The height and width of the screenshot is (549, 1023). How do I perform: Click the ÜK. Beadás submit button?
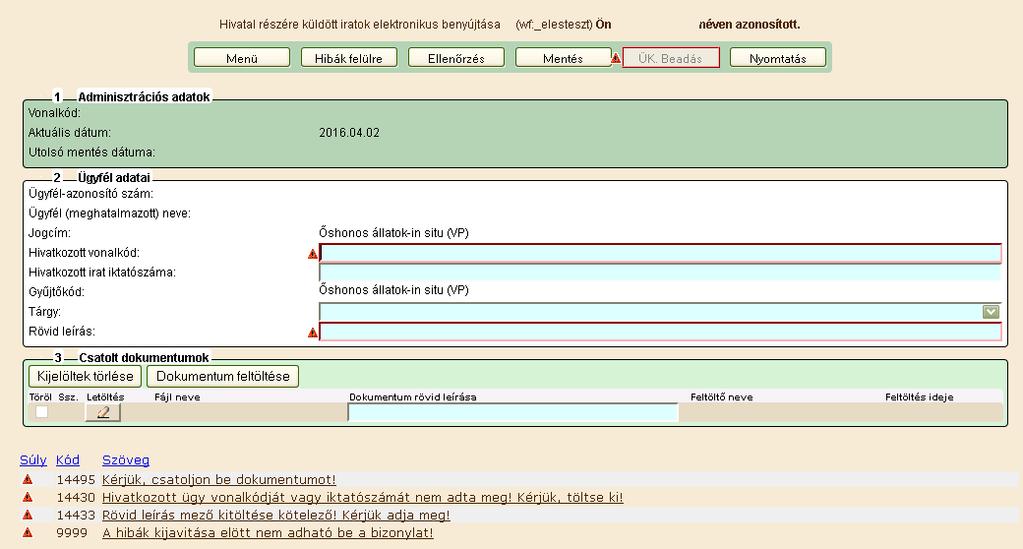(x=671, y=58)
